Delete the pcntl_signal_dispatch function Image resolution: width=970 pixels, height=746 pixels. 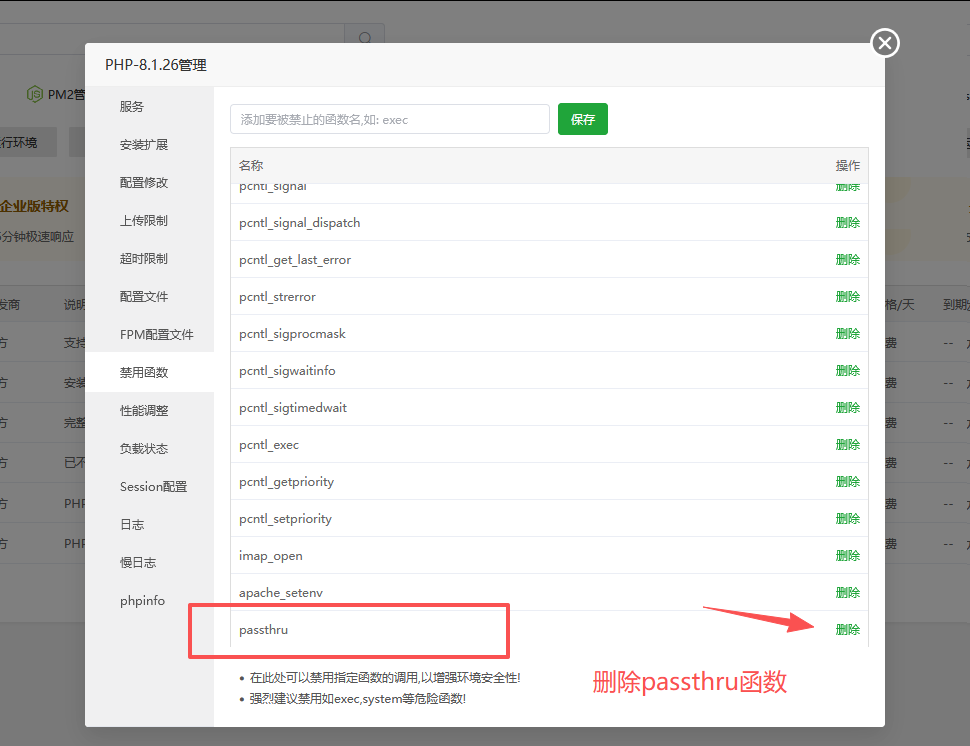coord(848,223)
